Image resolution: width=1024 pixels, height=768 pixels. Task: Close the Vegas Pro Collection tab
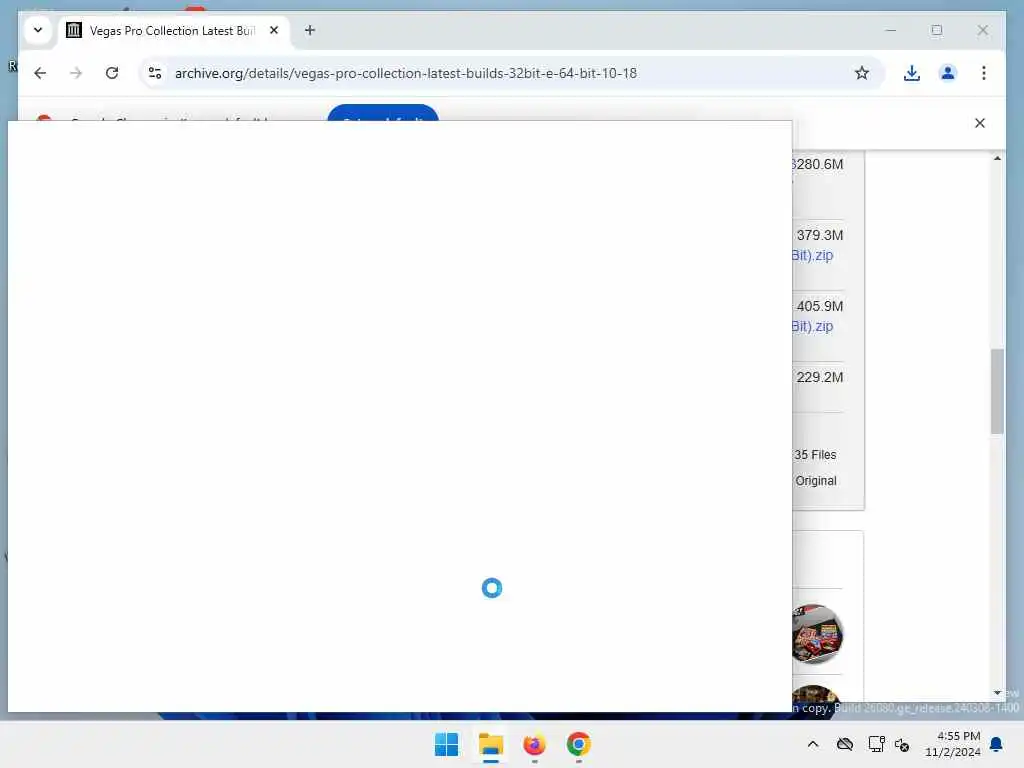point(274,30)
